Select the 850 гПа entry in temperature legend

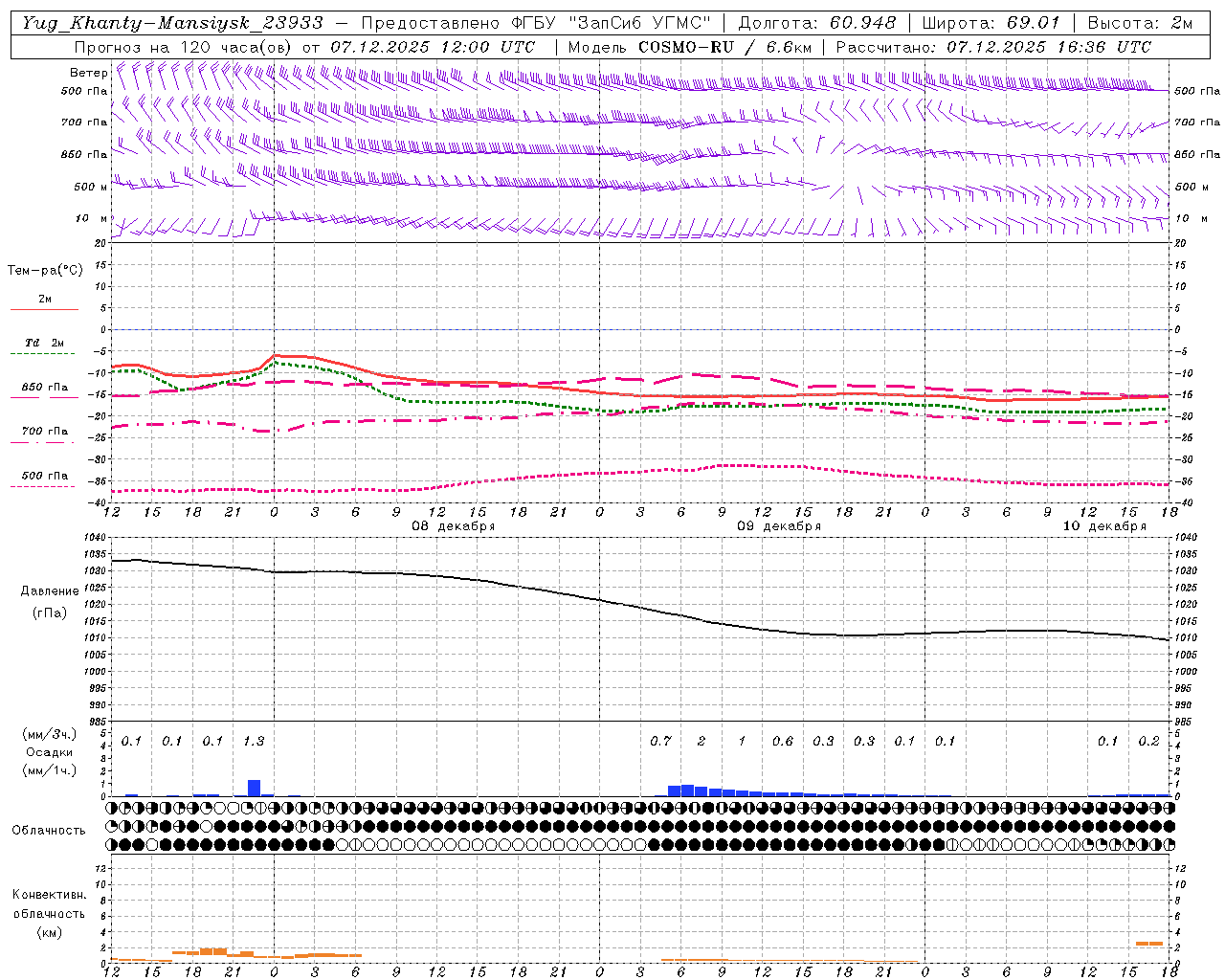click(x=45, y=388)
